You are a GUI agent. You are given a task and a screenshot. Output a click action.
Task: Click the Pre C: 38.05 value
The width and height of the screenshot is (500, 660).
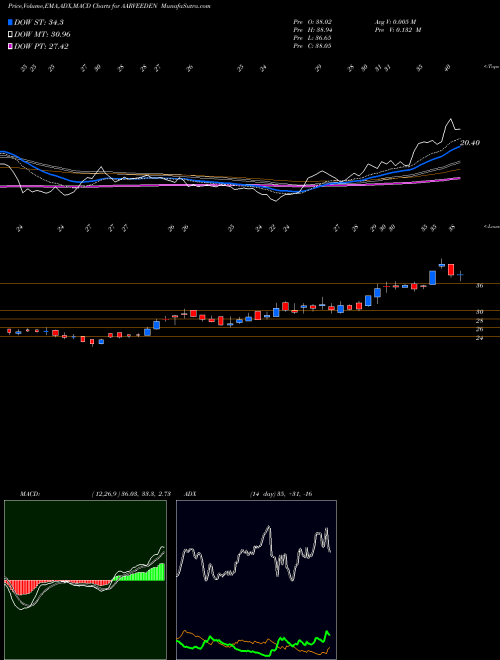click(312, 46)
